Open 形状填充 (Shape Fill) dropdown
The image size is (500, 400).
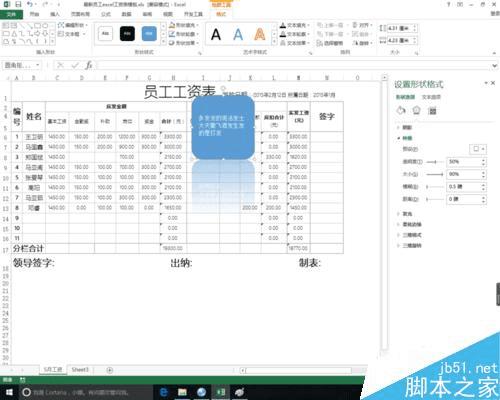pyautogui.click(x=184, y=25)
